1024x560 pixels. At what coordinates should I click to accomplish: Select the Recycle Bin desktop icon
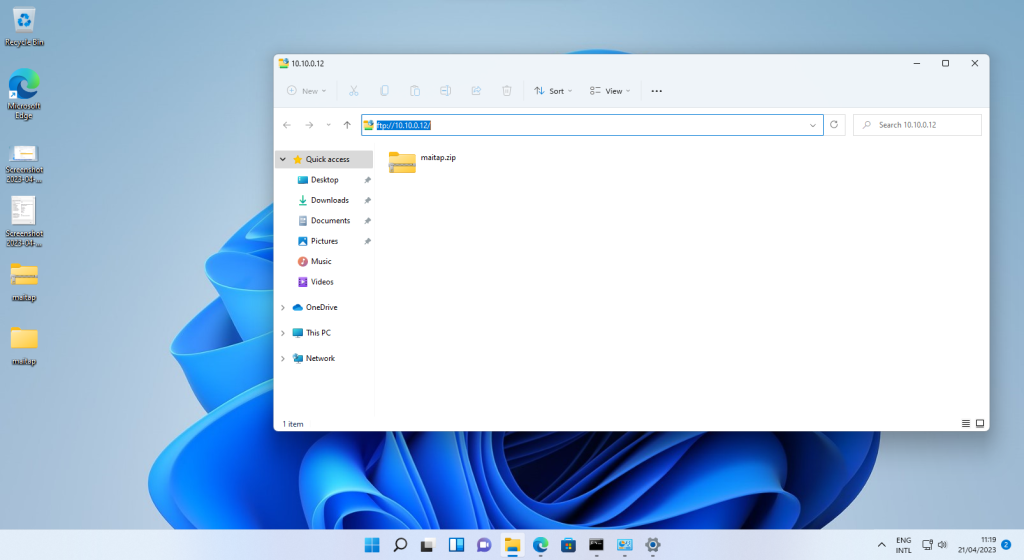pyautogui.click(x=24, y=26)
